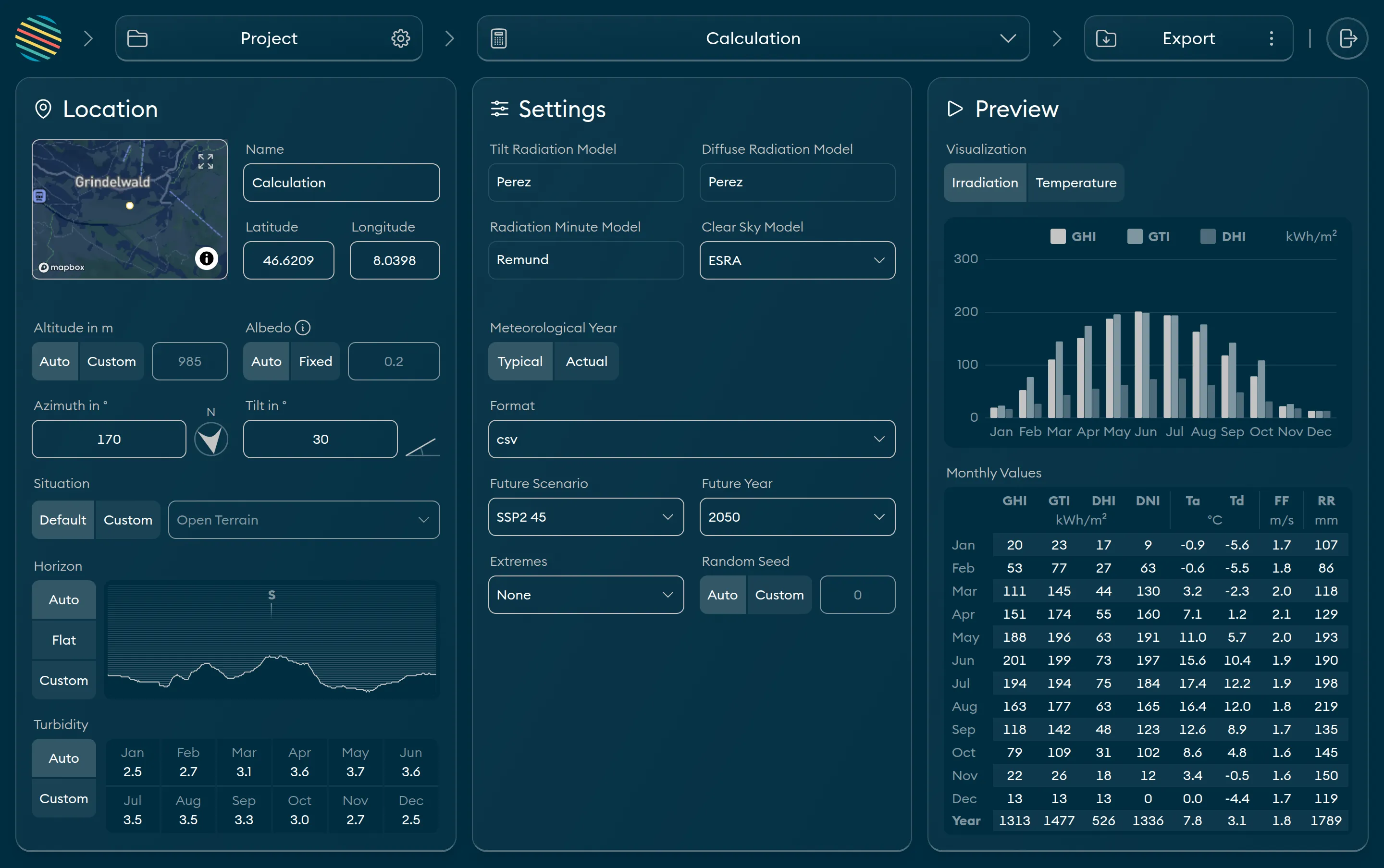Image resolution: width=1384 pixels, height=868 pixels.
Task: Click the azimuth compass icon
Action: pos(211,439)
